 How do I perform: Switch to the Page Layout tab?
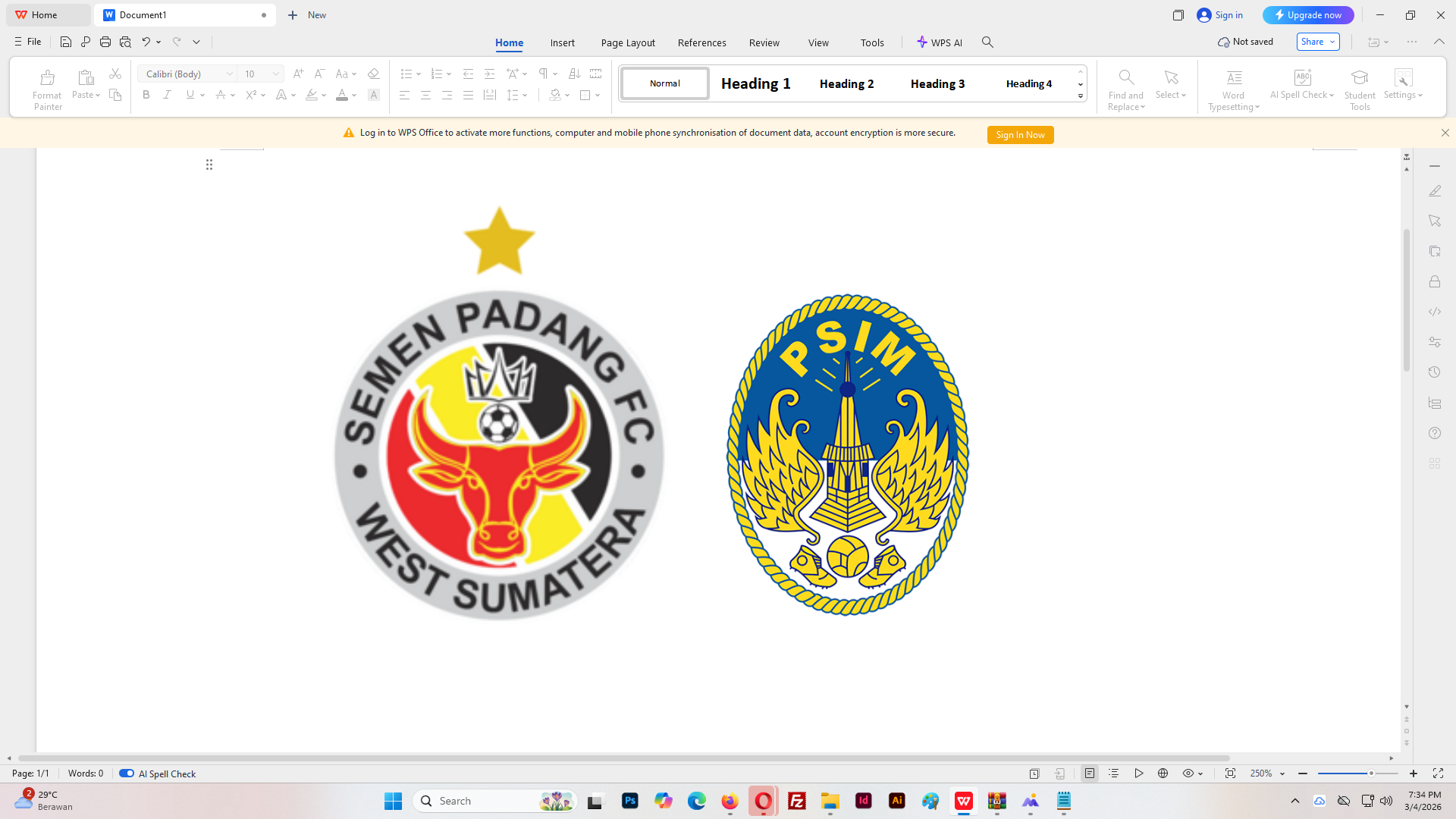click(628, 42)
